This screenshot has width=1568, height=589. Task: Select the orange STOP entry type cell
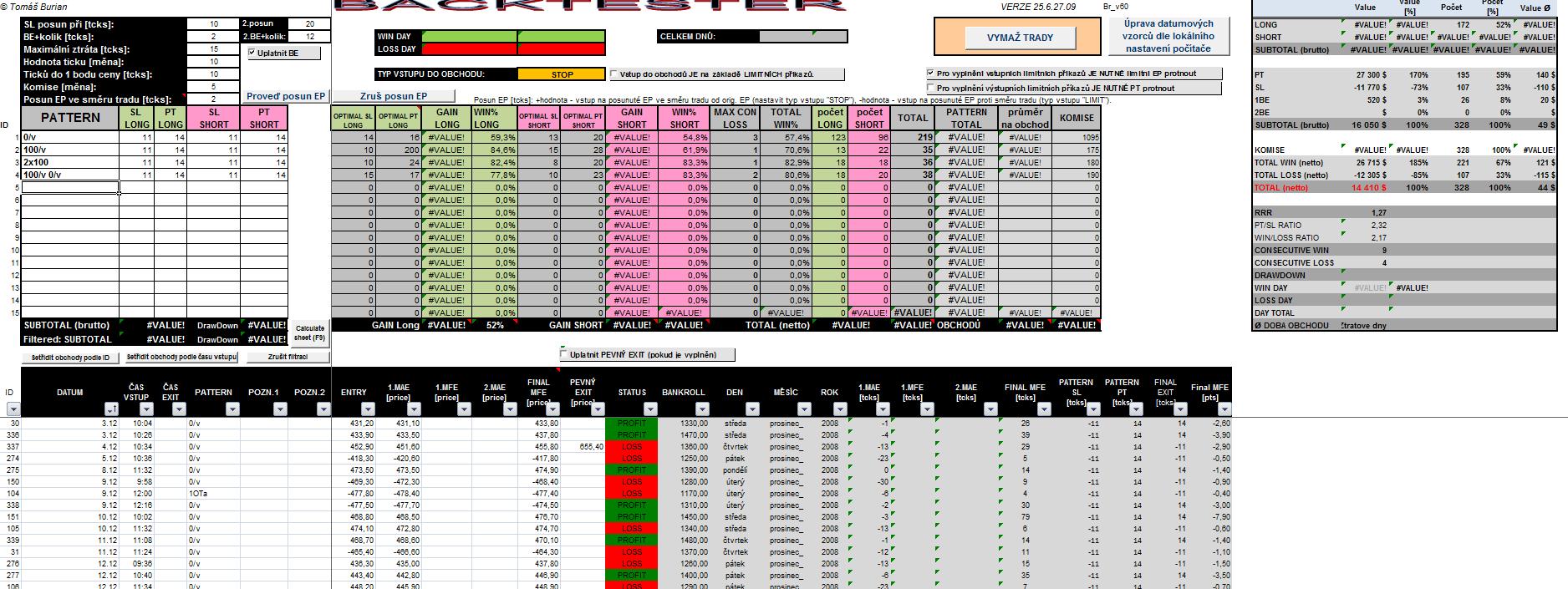point(562,74)
